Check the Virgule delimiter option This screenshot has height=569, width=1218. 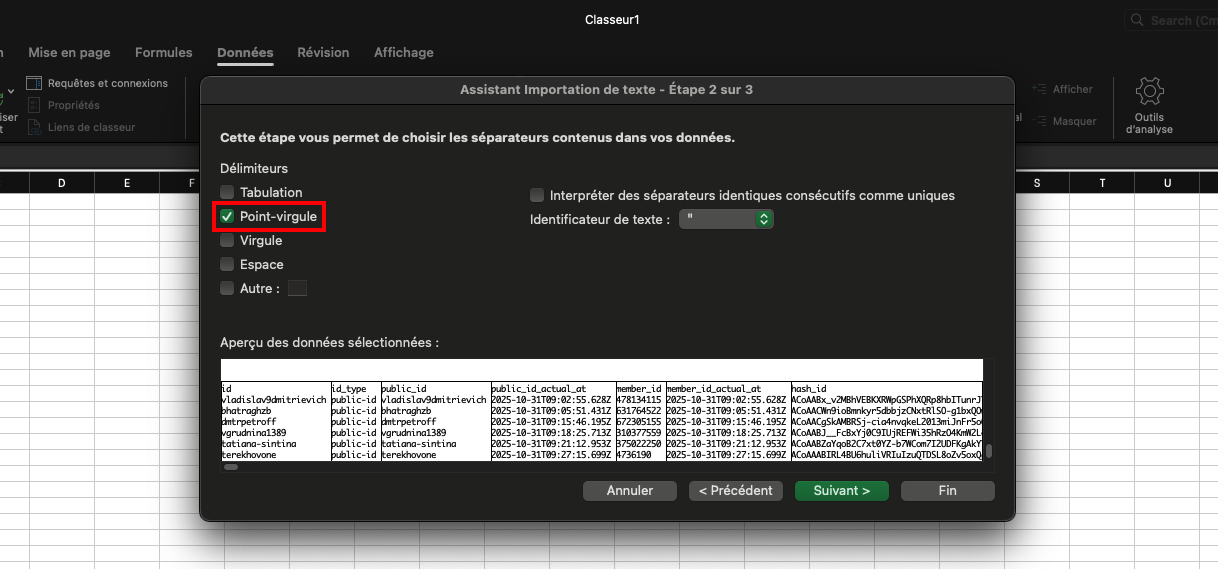point(228,240)
